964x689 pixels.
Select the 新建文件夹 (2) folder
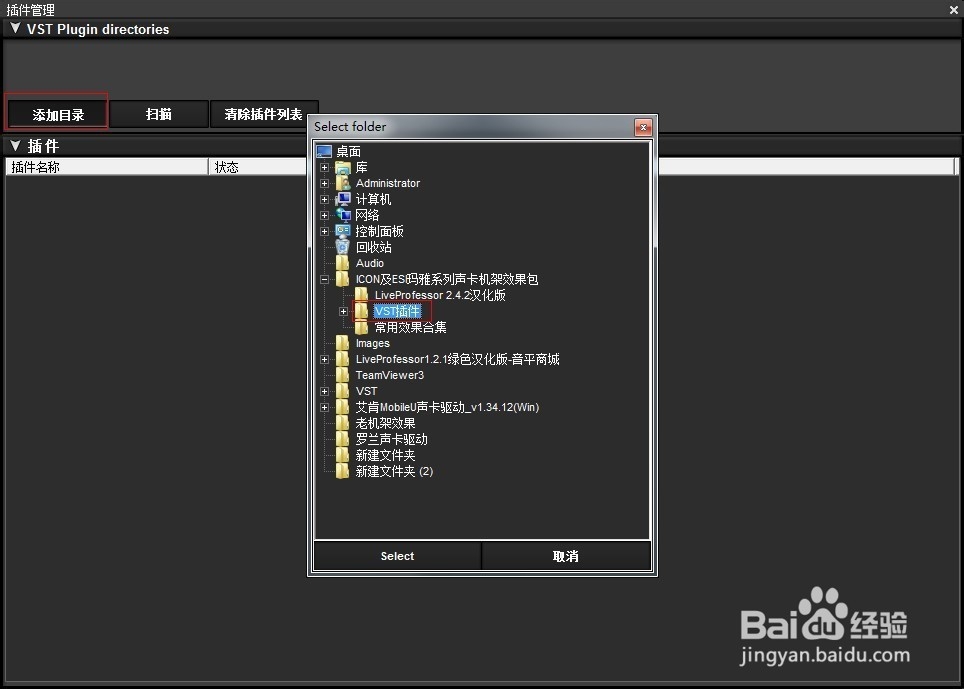coord(394,471)
